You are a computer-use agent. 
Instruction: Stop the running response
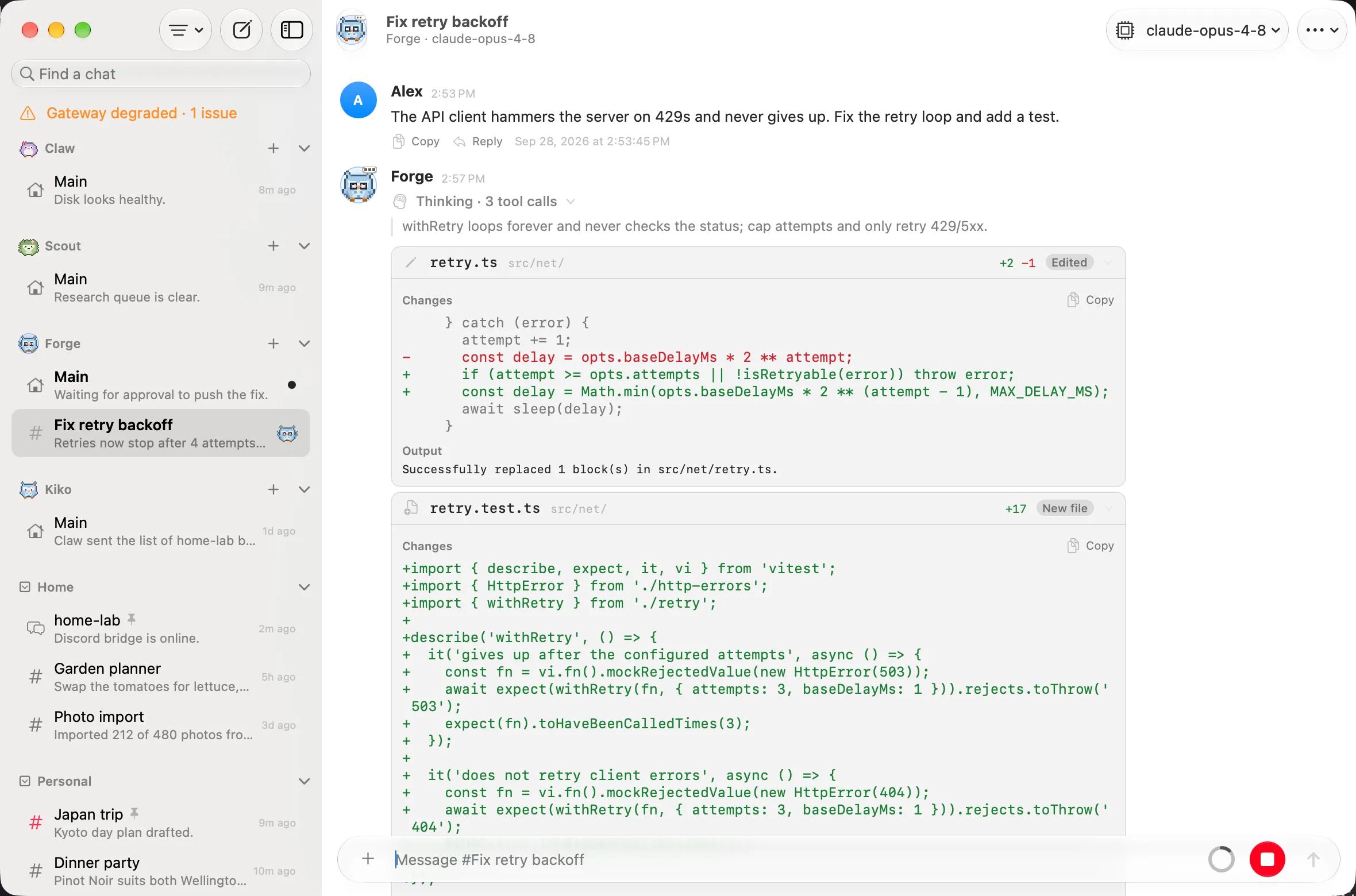pyautogui.click(x=1267, y=859)
